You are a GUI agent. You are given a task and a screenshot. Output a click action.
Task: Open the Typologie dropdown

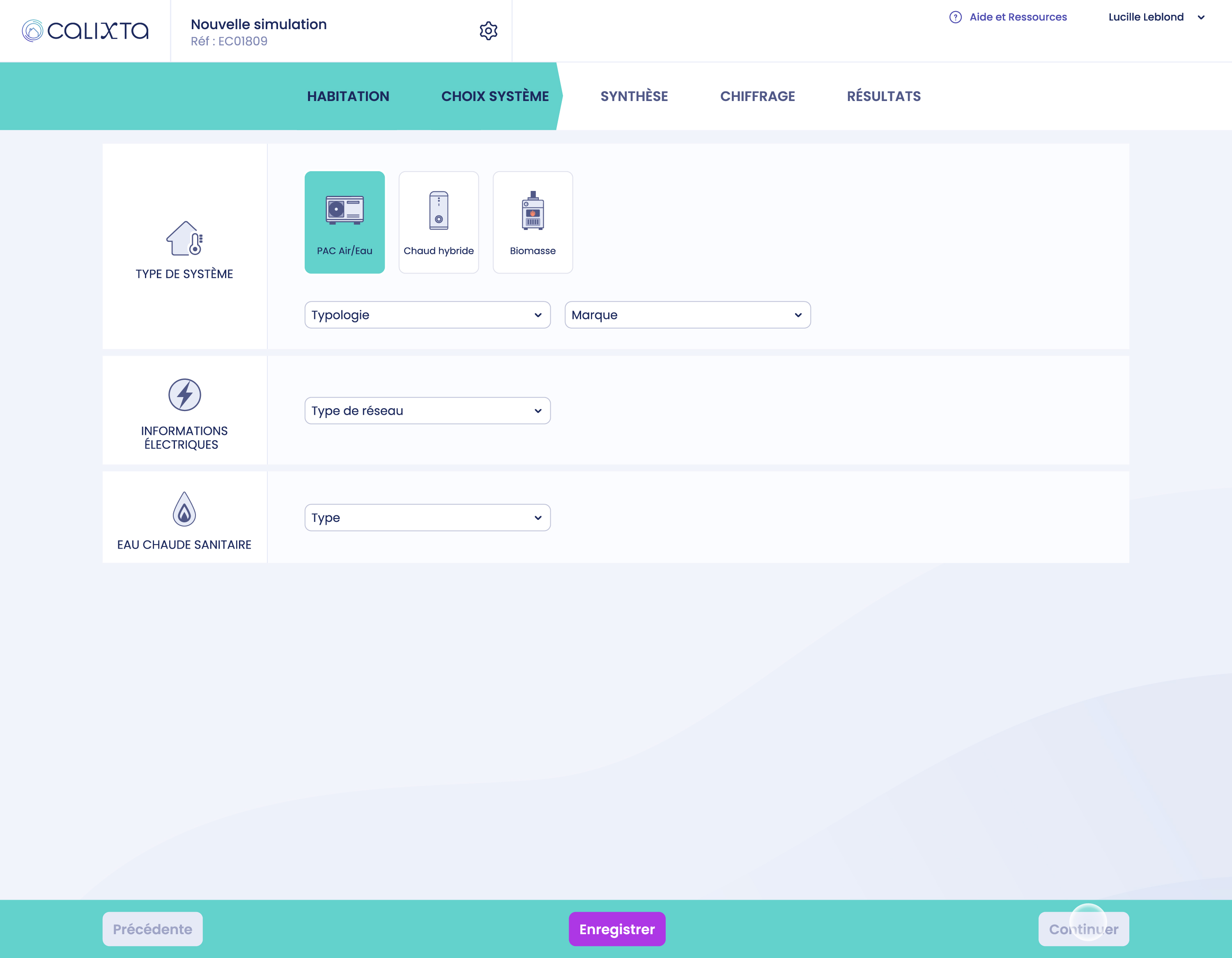(428, 315)
